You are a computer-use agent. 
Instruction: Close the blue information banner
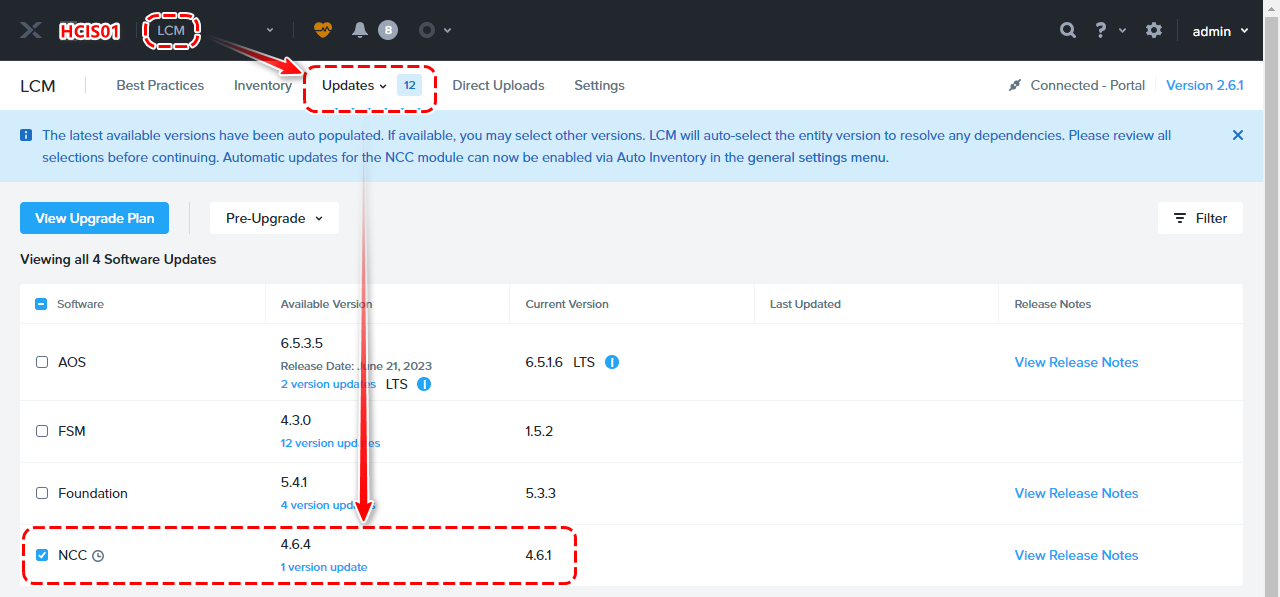[1238, 135]
